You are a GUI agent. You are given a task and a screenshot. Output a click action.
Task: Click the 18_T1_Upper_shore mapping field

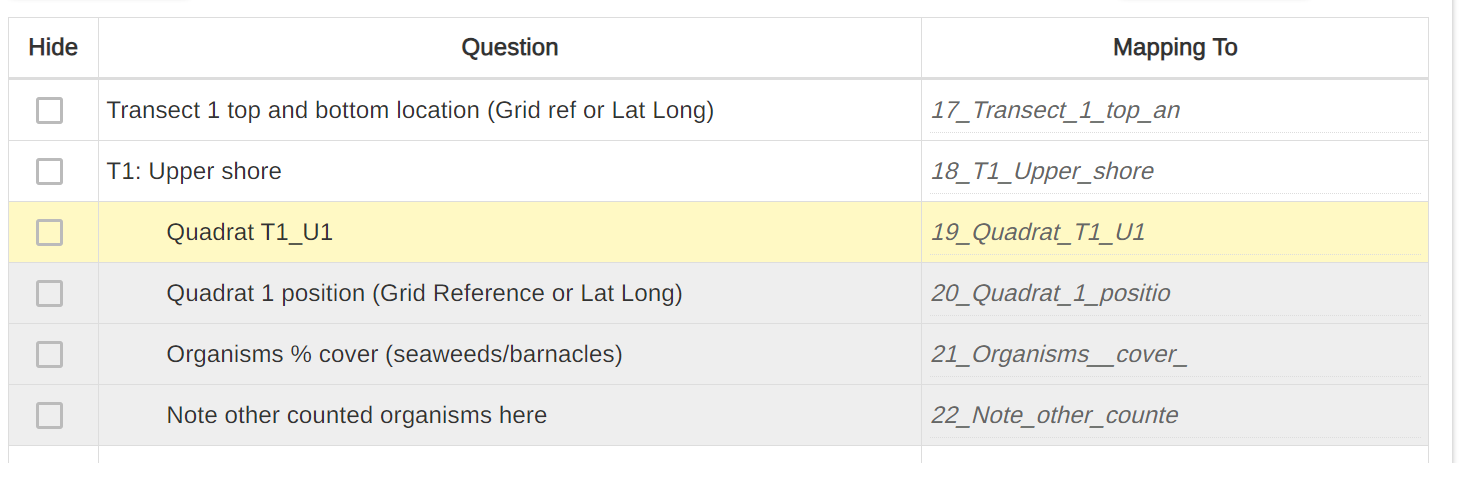pos(1174,172)
